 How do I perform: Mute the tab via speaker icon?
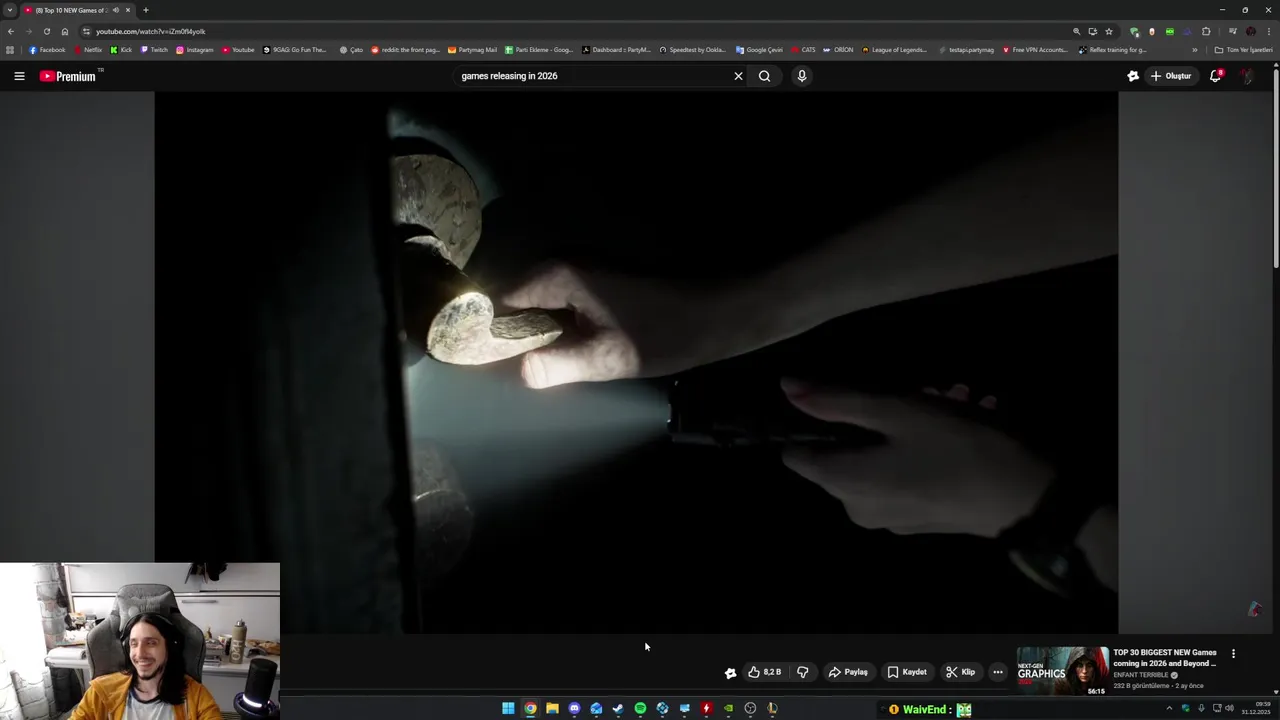[x=115, y=10]
